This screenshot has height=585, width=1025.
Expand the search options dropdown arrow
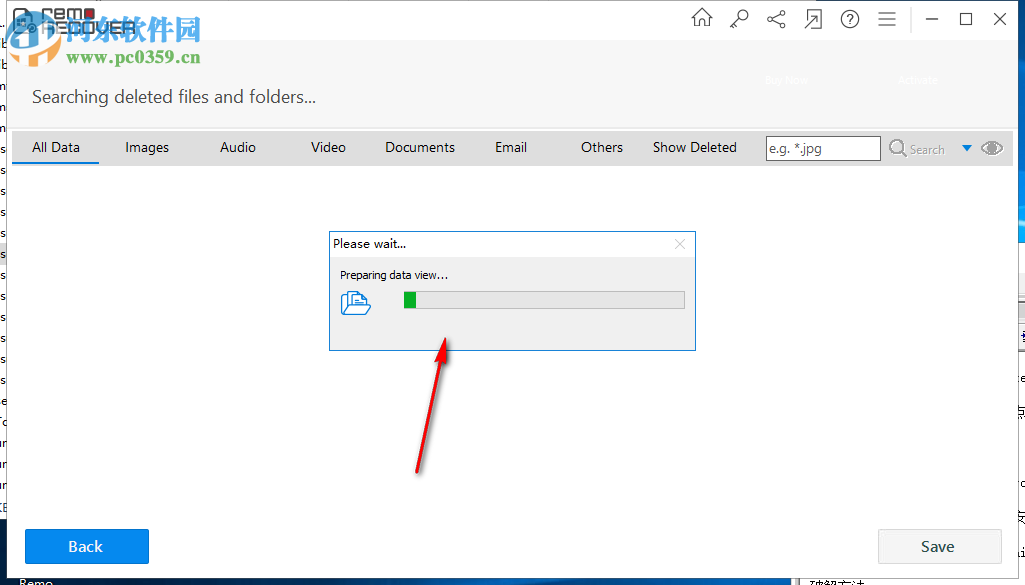967,148
